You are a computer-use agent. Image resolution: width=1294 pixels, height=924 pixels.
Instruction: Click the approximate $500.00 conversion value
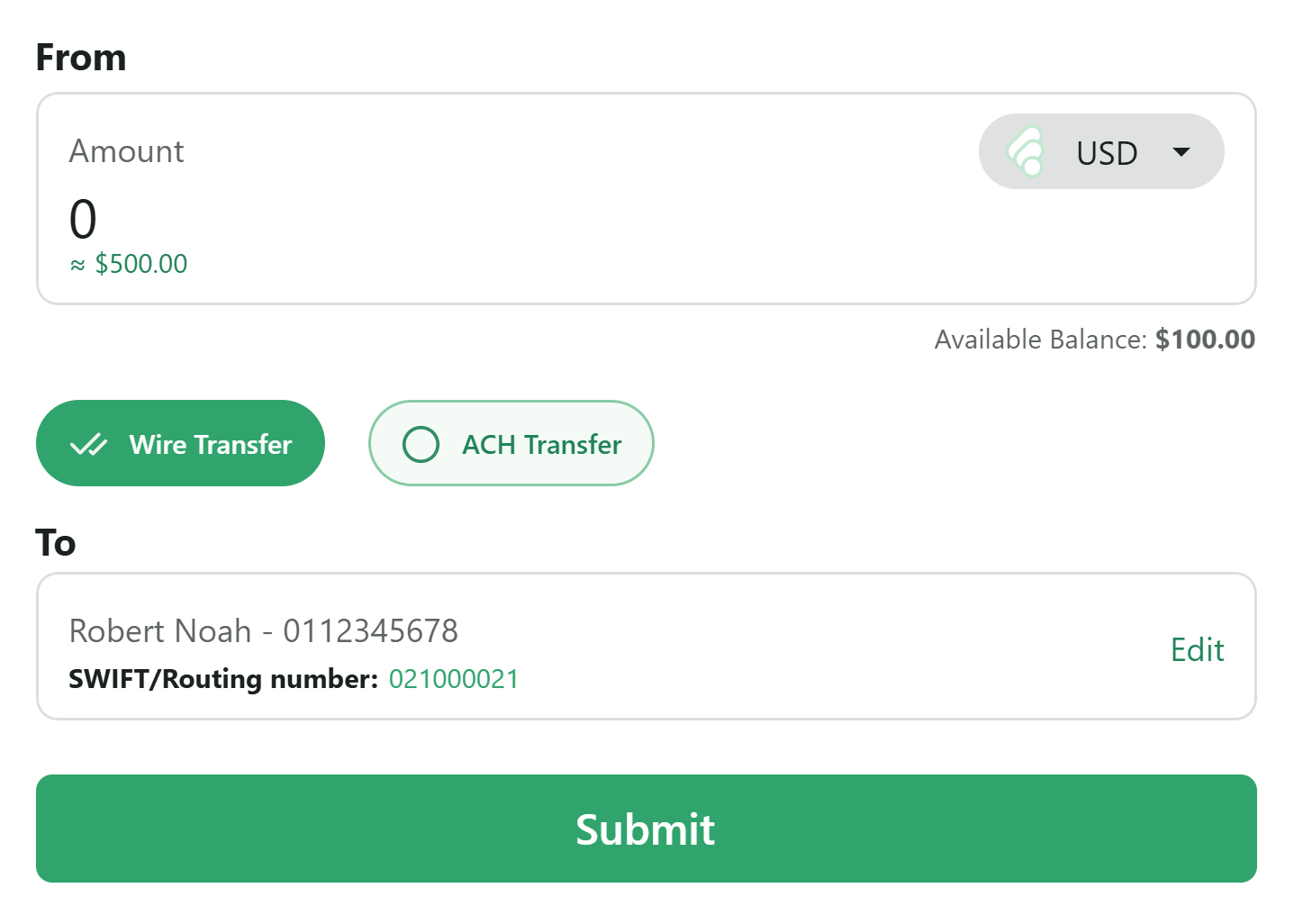[129, 263]
